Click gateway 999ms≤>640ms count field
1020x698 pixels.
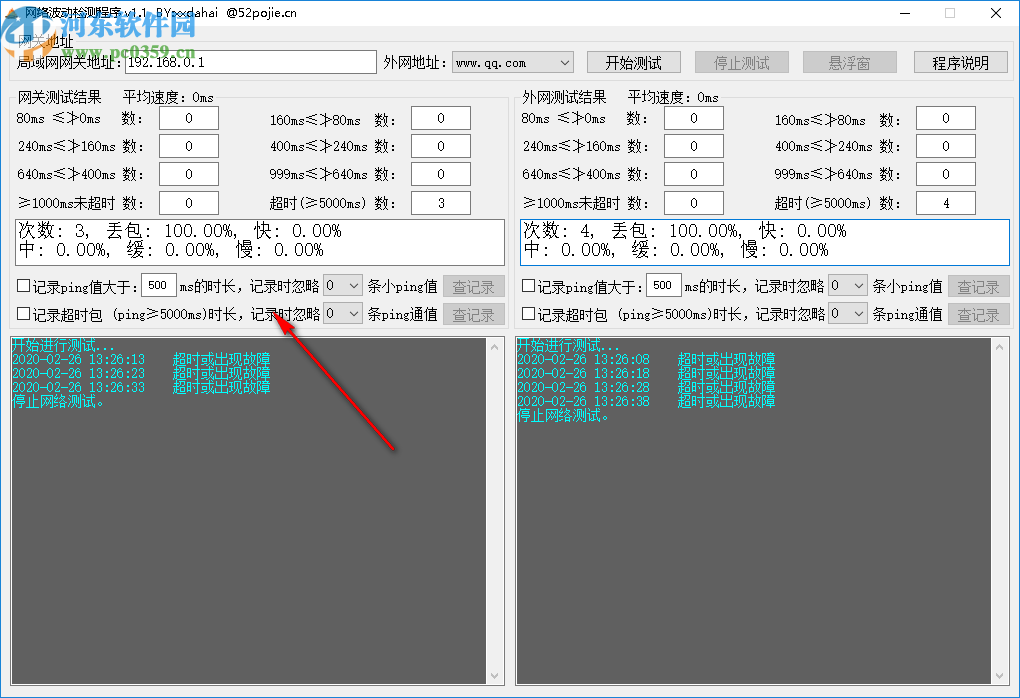pyautogui.click(x=441, y=174)
